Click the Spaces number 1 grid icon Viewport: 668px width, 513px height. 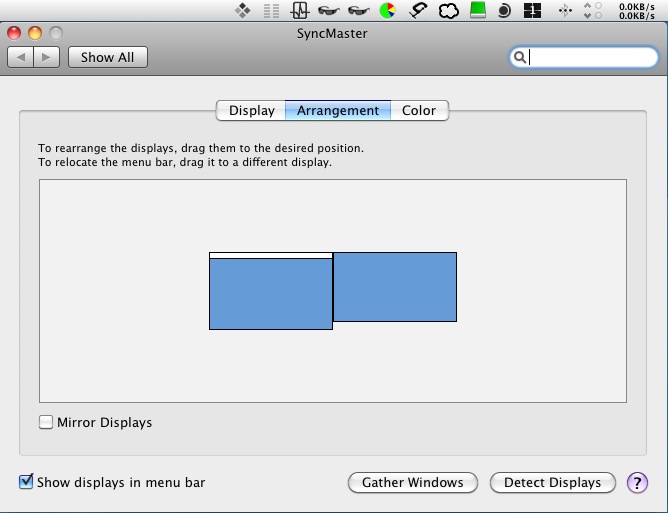pyautogui.click(x=532, y=11)
